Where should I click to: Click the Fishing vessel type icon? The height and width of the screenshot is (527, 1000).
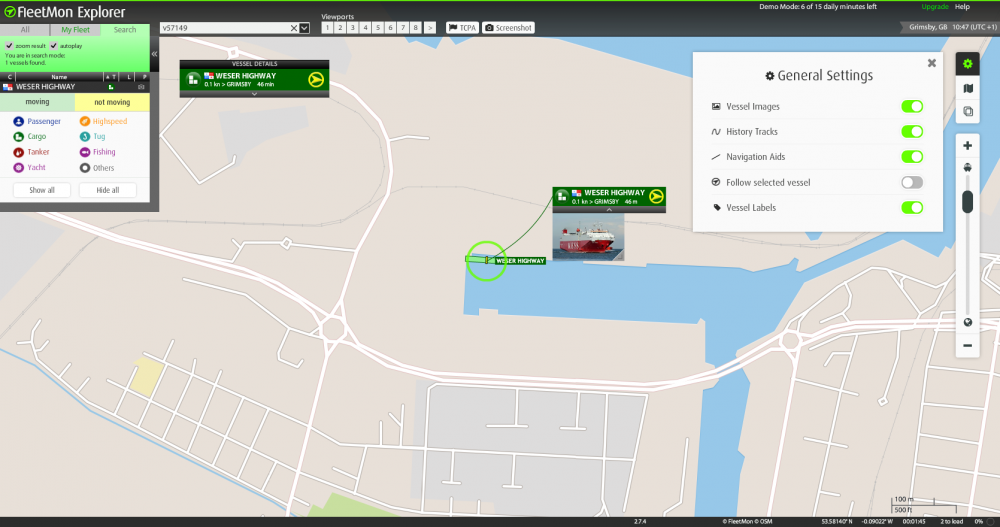click(84, 152)
